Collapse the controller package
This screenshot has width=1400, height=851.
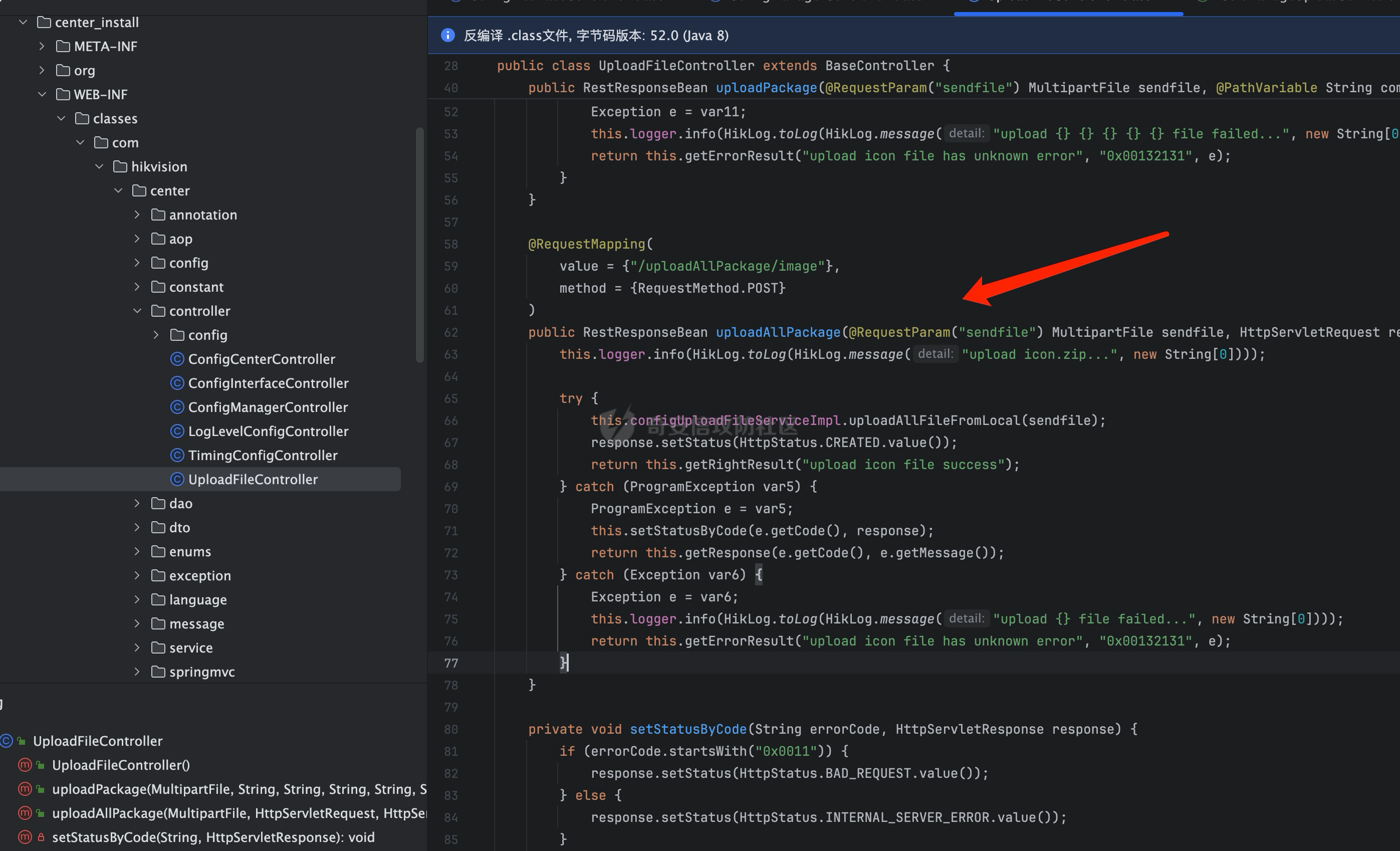[137, 310]
